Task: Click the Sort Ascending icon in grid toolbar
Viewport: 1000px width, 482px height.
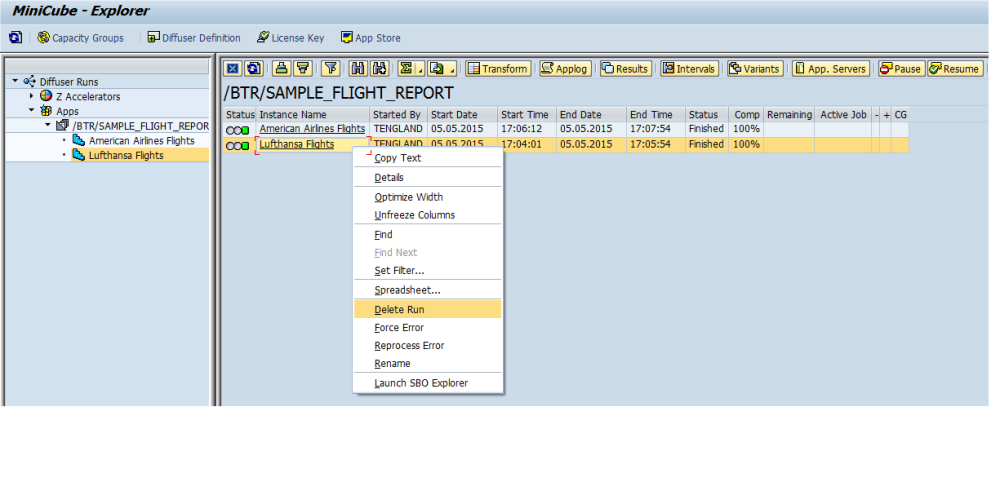Action: (x=282, y=69)
